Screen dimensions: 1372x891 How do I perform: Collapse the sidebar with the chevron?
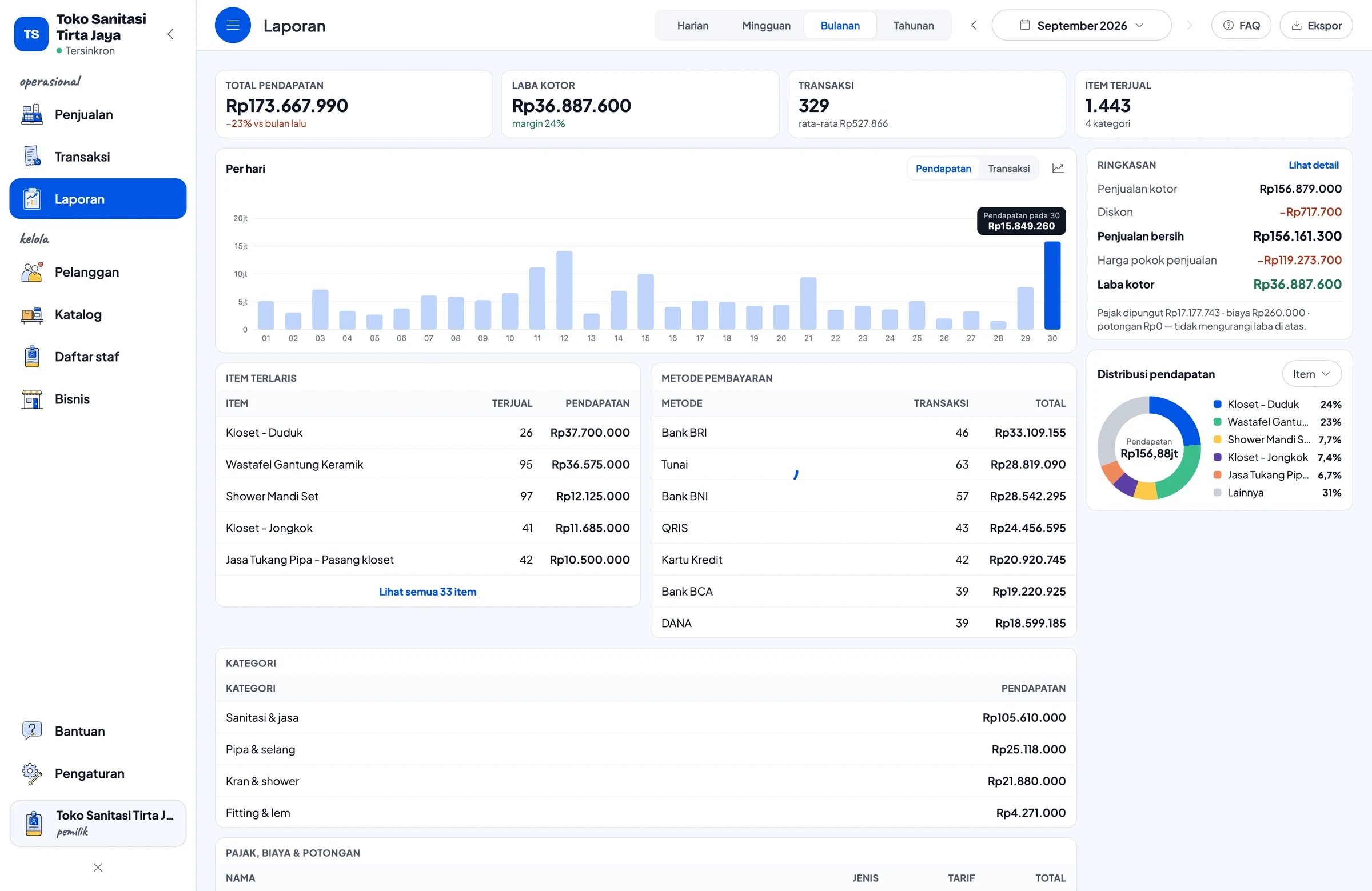tap(170, 34)
